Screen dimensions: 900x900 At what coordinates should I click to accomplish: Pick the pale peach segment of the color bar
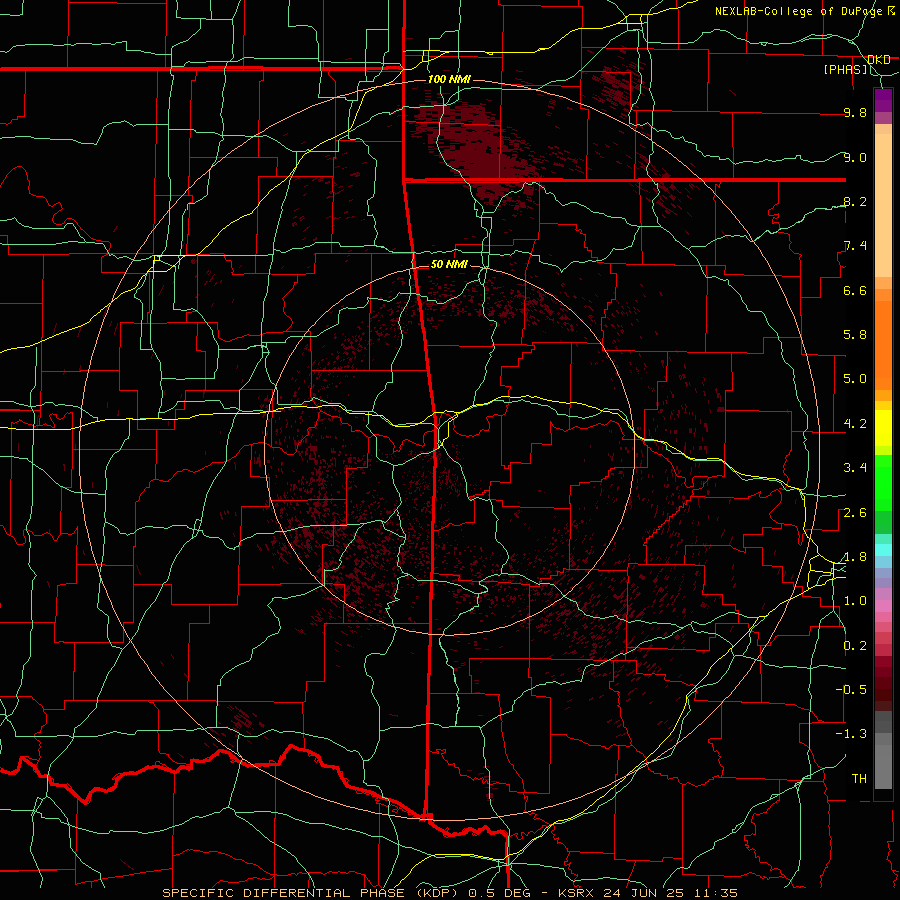pyautogui.click(x=883, y=205)
